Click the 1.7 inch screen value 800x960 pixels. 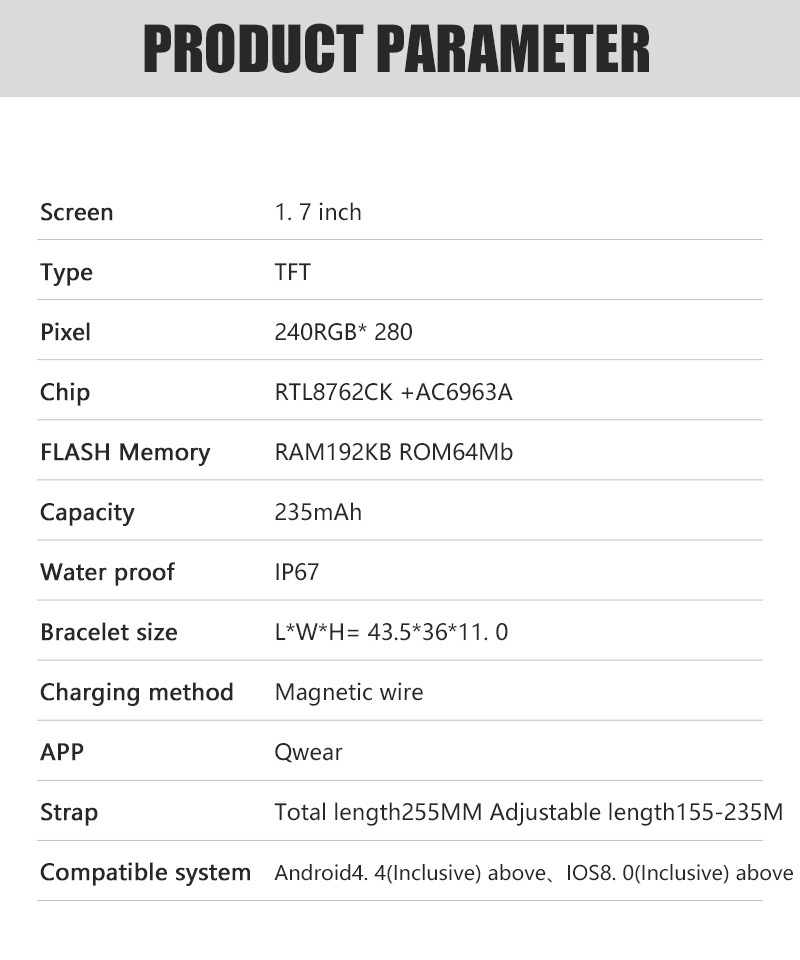[318, 212]
